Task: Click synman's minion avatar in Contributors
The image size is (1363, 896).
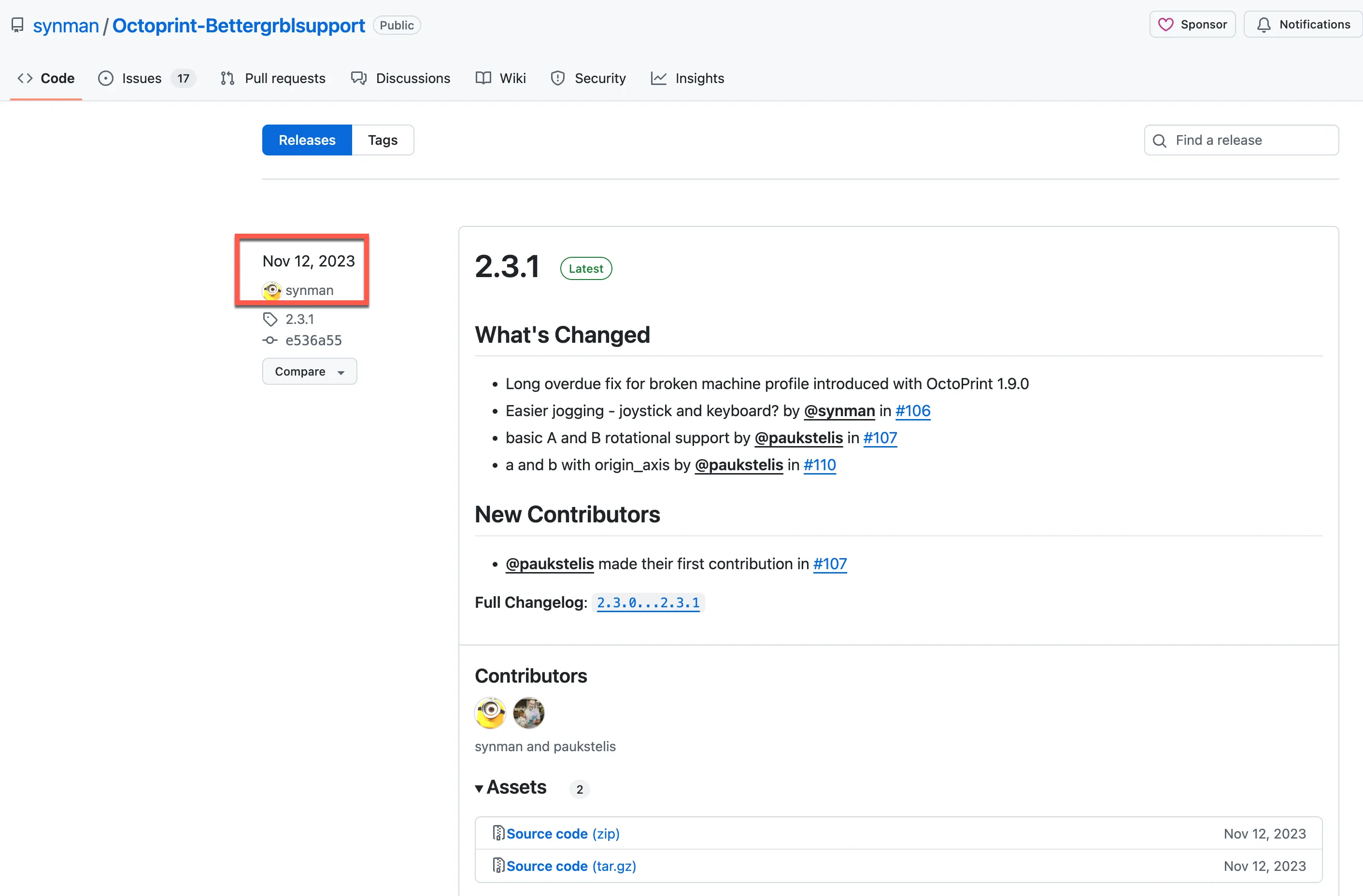Action: pos(490,712)
